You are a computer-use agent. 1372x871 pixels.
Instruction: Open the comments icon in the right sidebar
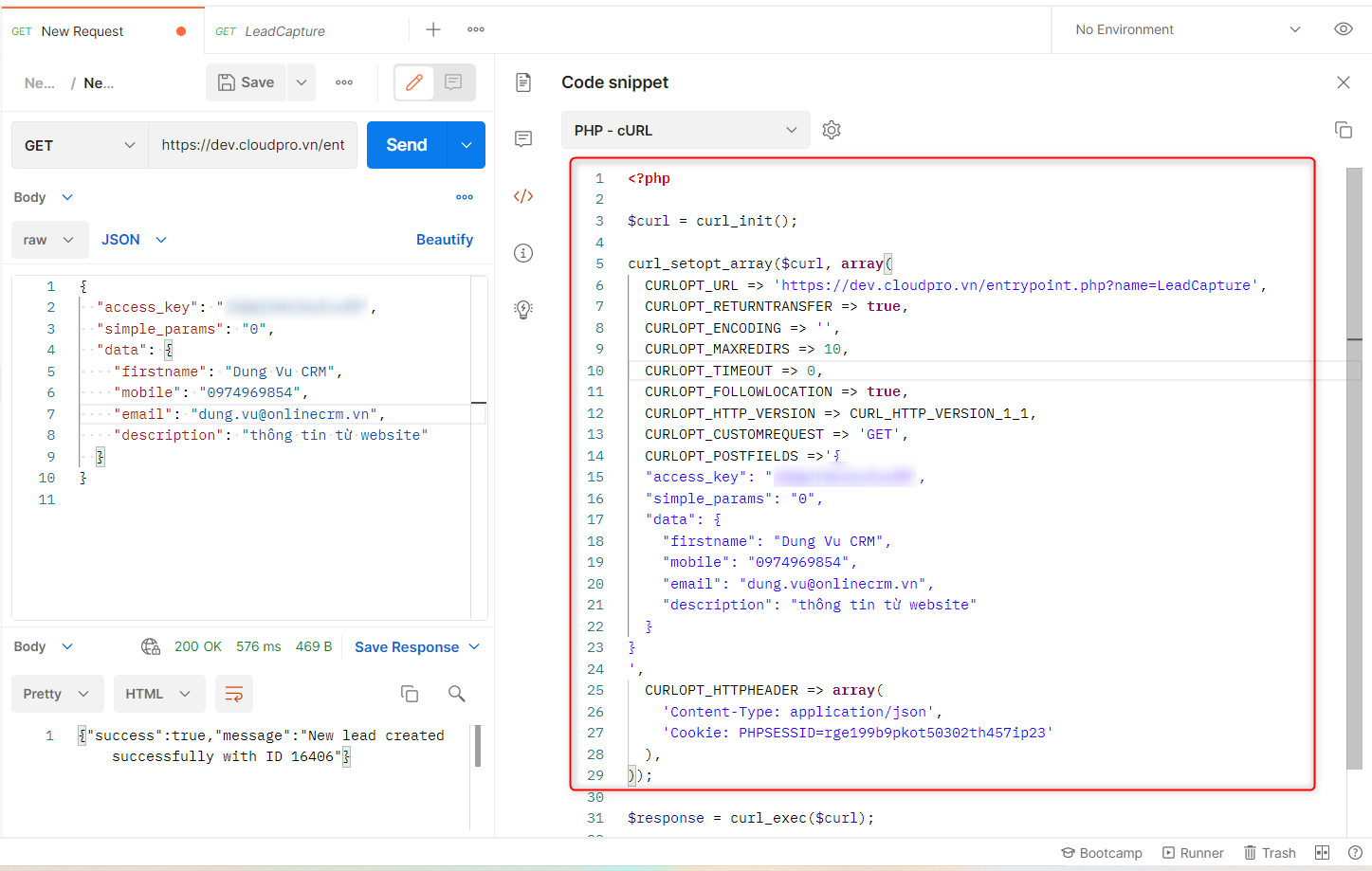(x=523, y=139)
